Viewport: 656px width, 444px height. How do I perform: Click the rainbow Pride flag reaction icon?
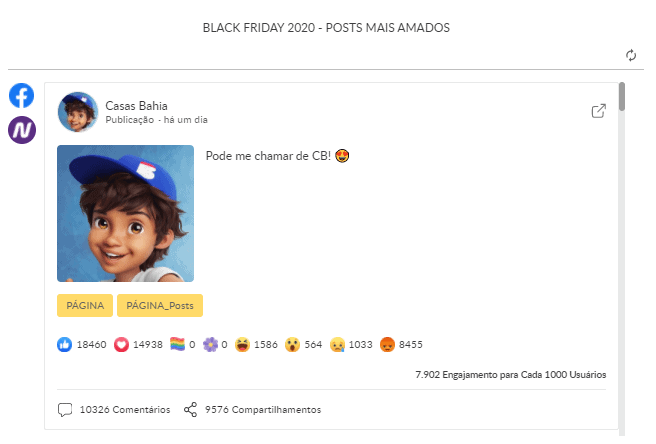(178, 344)
